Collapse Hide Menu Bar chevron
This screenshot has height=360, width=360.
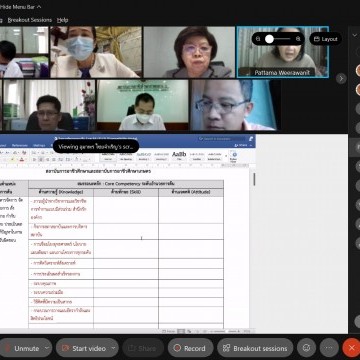click(x=39, y=7)
